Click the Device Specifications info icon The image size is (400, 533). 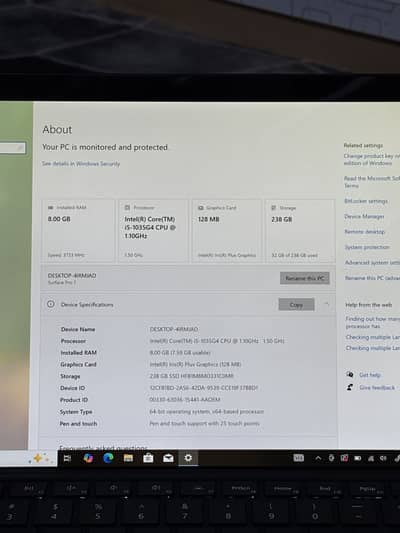[51, 304]
